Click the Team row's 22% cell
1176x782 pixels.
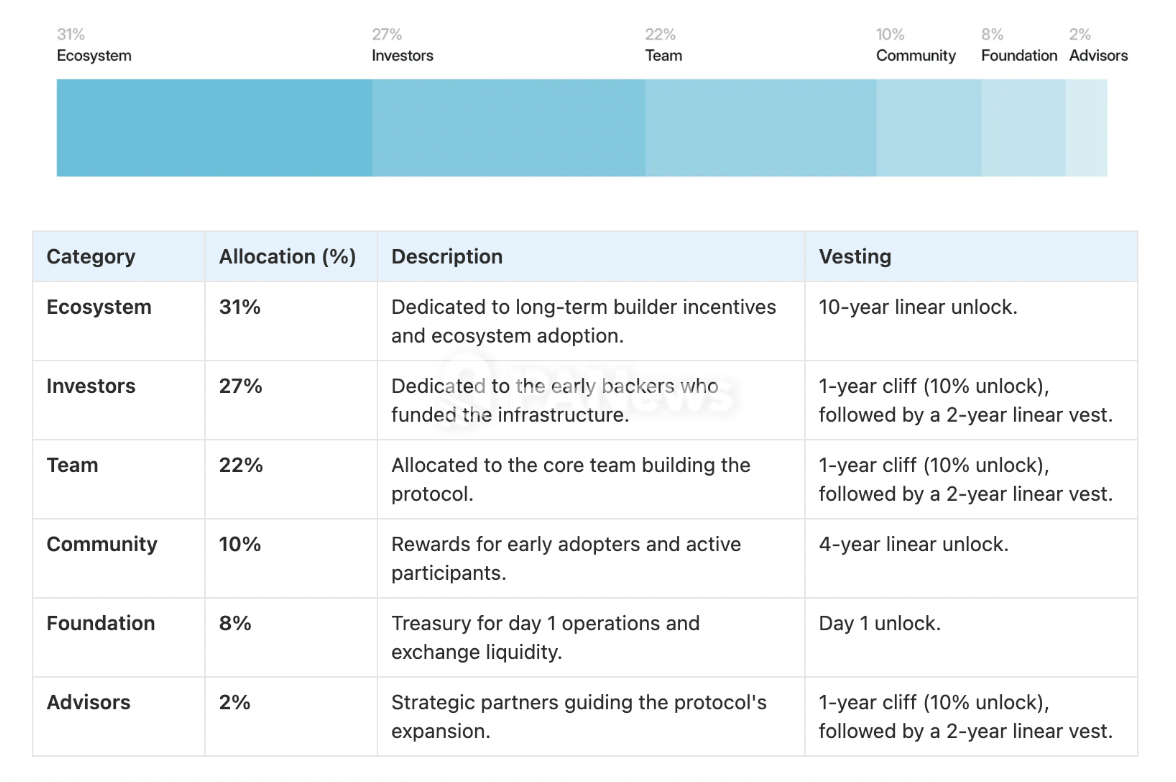pyautogui.click(x=241, y=466)
